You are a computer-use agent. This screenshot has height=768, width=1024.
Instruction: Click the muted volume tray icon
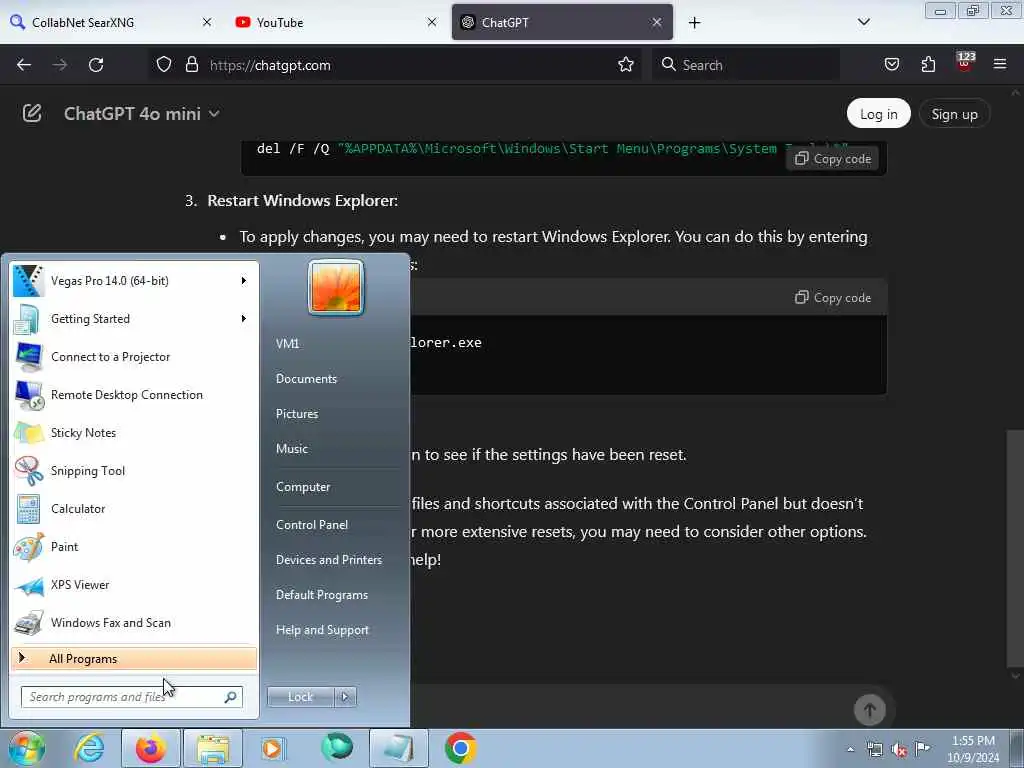coord(899,750)
